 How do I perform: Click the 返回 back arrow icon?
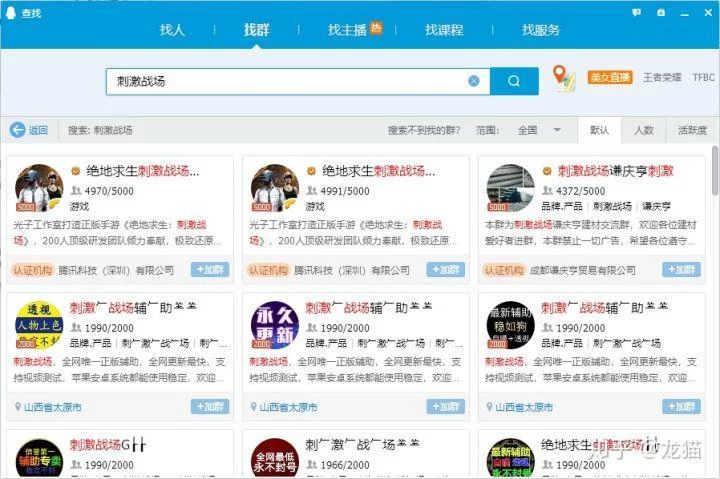(18, 130)
